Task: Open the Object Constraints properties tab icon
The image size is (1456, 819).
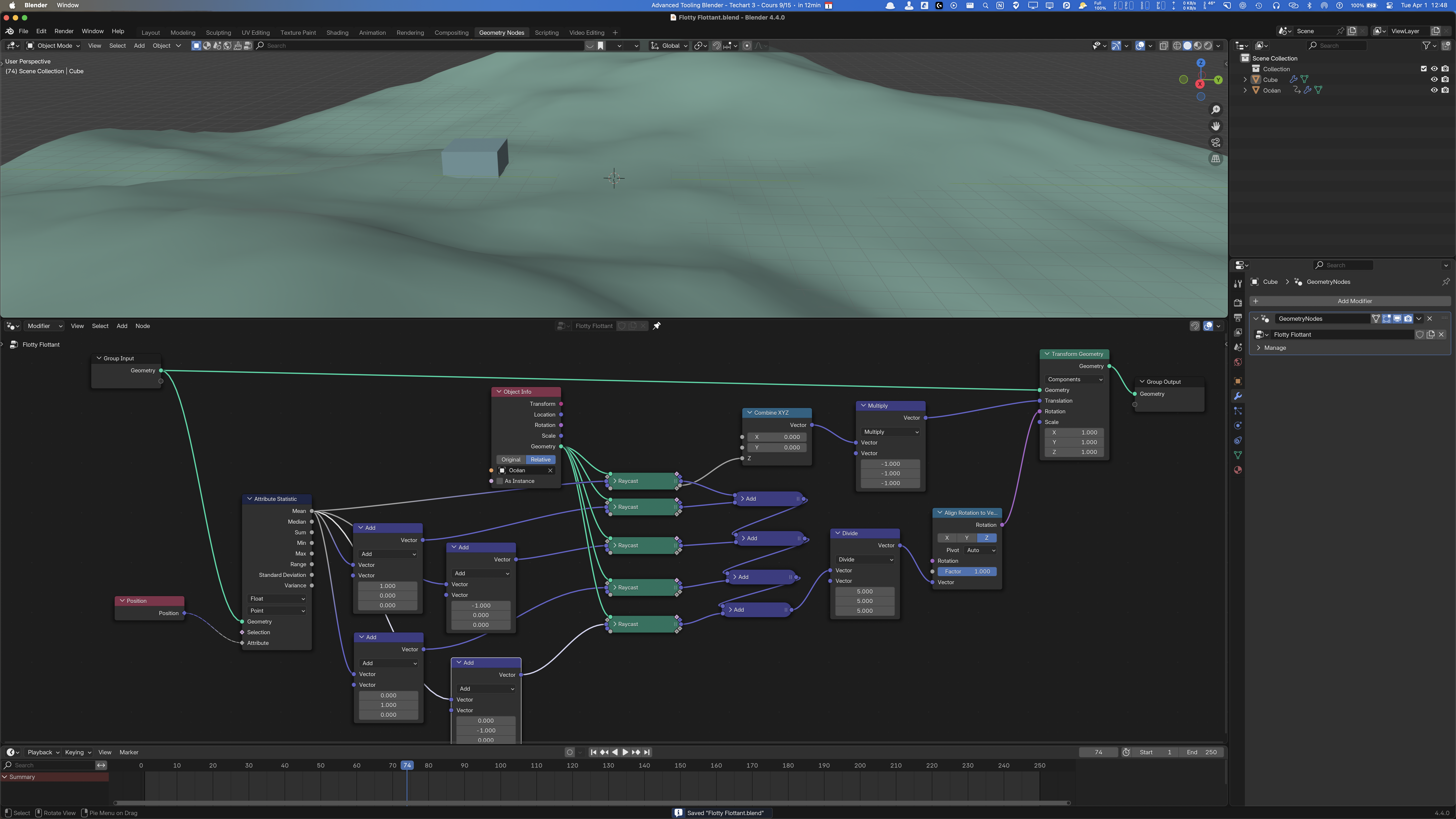Action: [x=1238, y=440]
